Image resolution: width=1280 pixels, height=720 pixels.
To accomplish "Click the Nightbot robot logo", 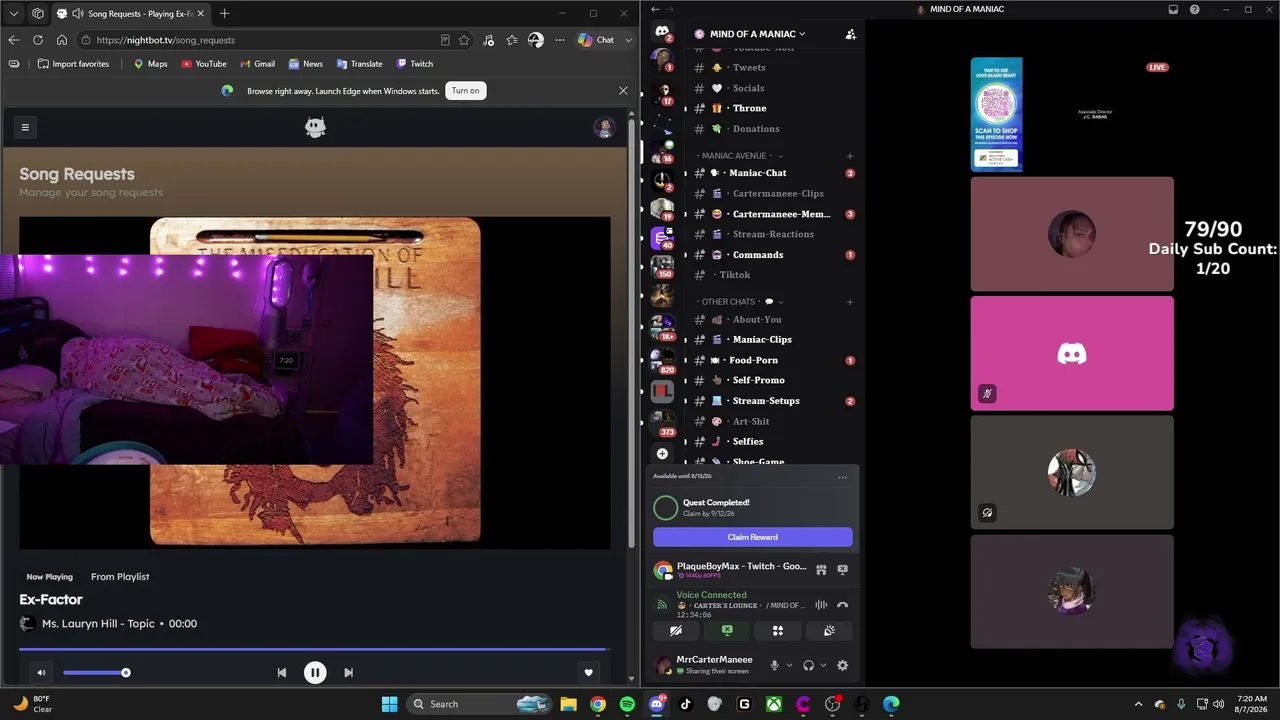I will [315, 127].
